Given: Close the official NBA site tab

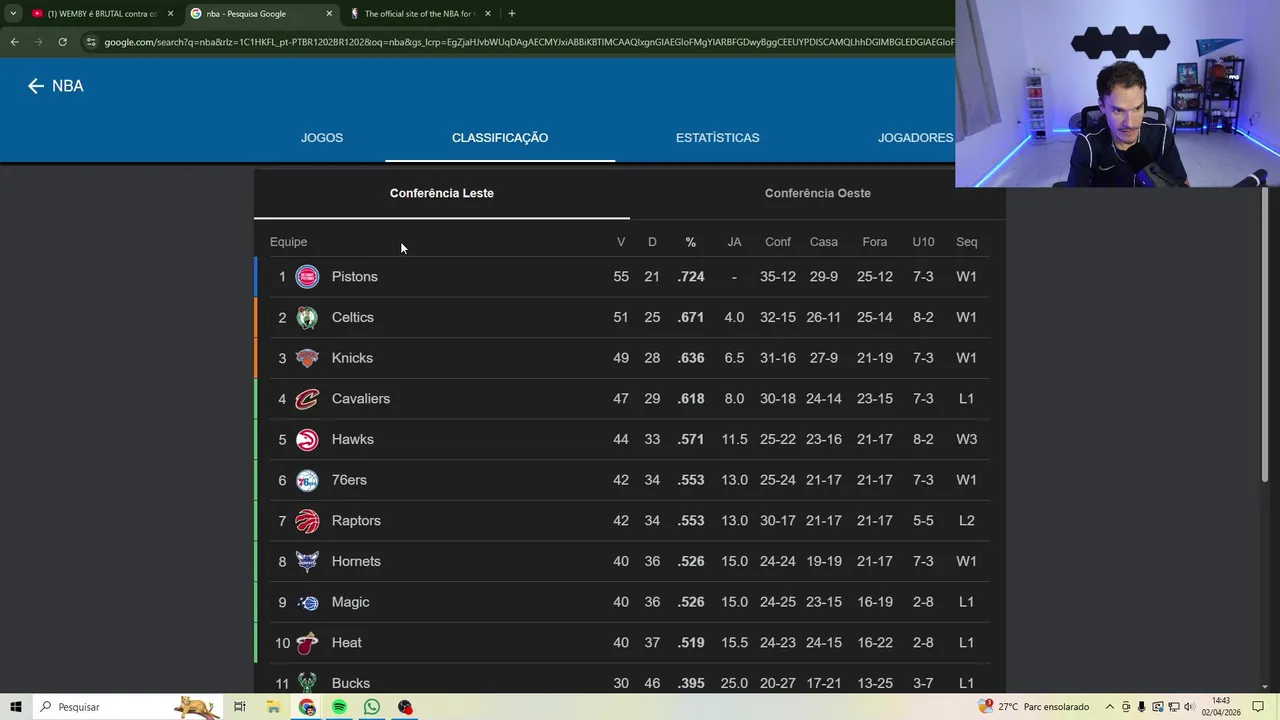Looking at the screenshot, I should (x=488, y=14).
